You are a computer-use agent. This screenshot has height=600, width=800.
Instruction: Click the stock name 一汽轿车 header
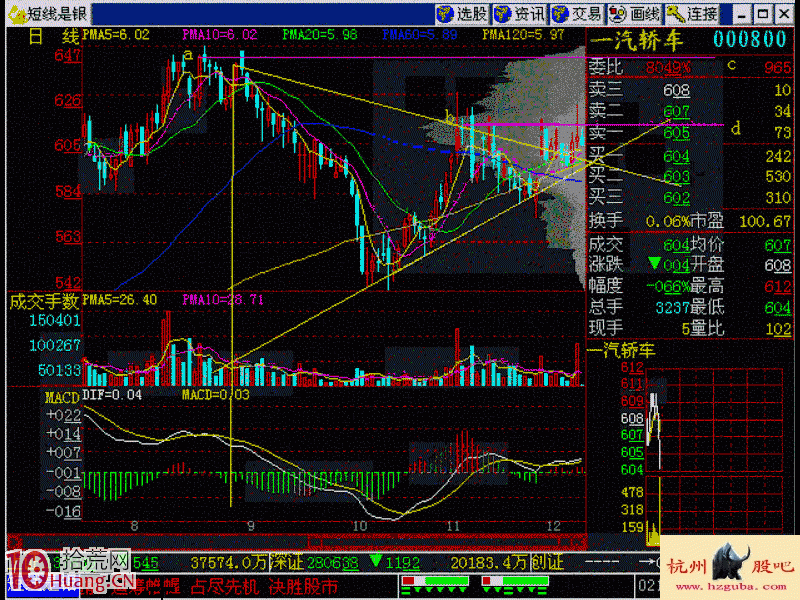tap(636, 40)
